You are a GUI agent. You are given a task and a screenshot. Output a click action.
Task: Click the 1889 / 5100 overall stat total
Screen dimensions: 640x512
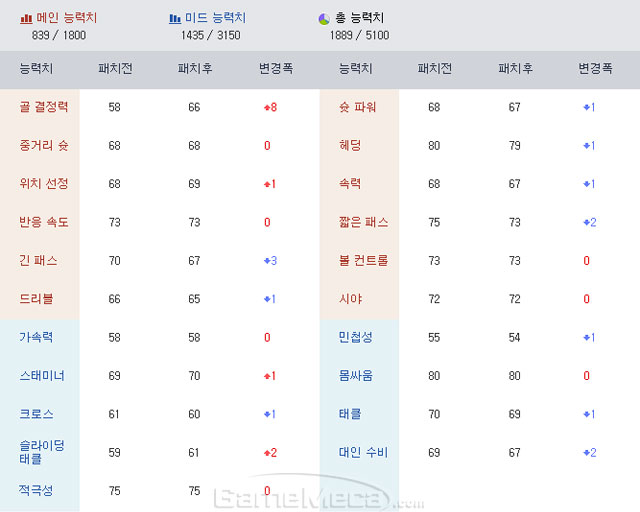click(360, 36)
